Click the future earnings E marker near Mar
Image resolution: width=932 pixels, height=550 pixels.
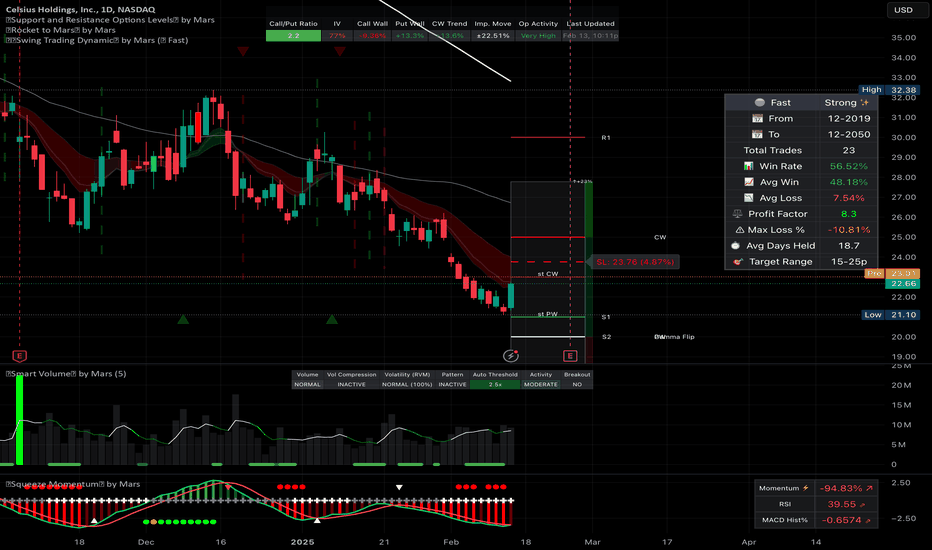[570, 356]
